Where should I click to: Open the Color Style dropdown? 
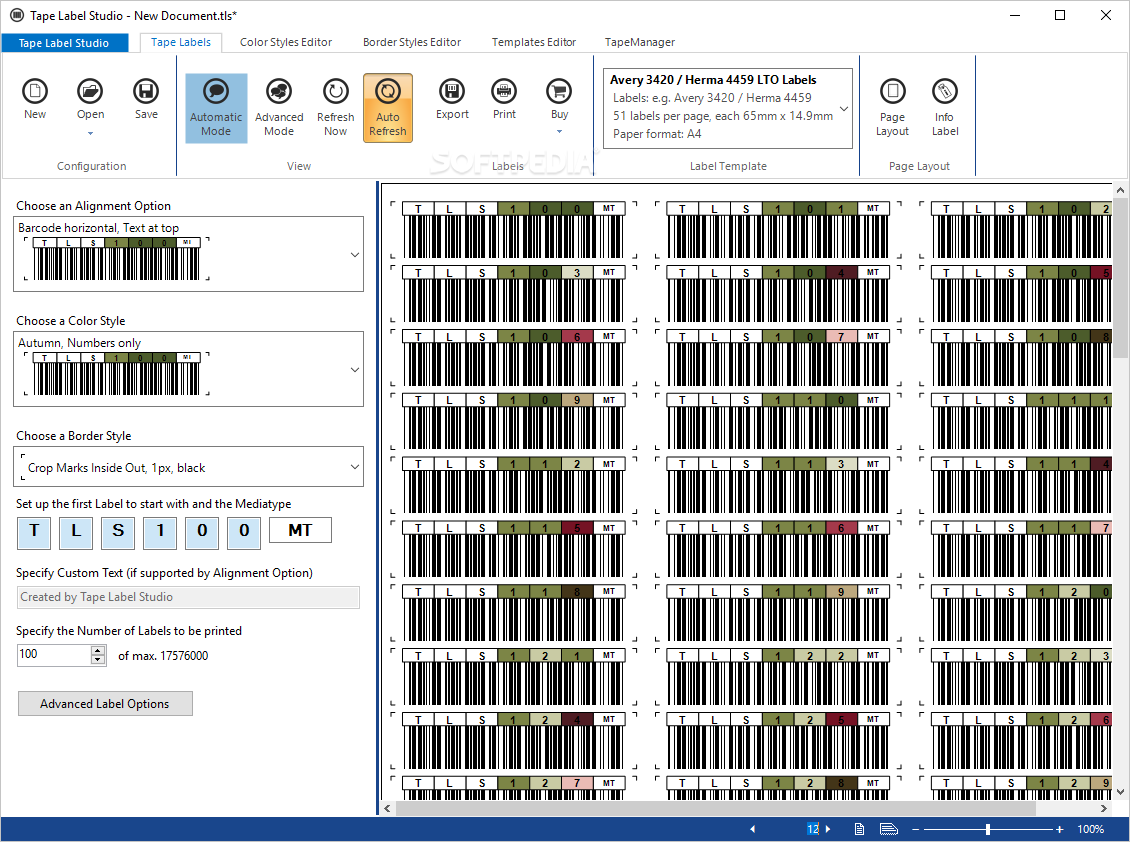pyautogui.click(x=355, y=370)
